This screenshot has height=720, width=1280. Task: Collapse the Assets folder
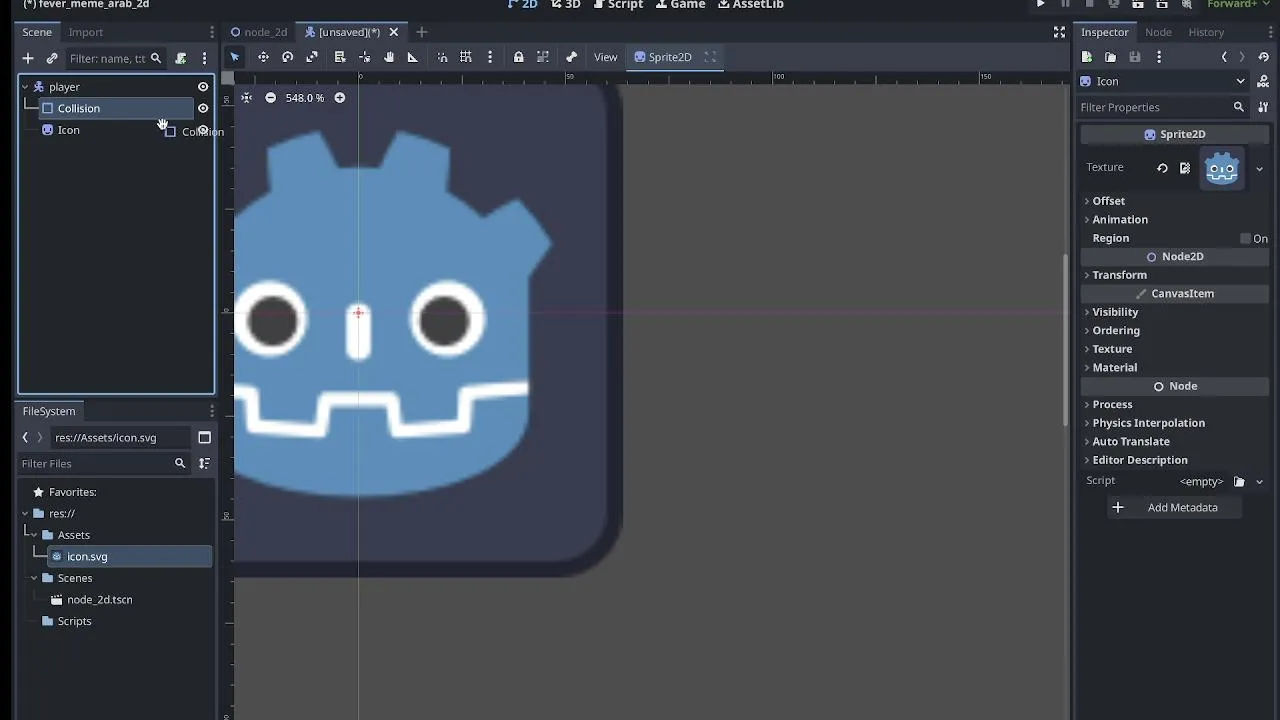[34, 535]
